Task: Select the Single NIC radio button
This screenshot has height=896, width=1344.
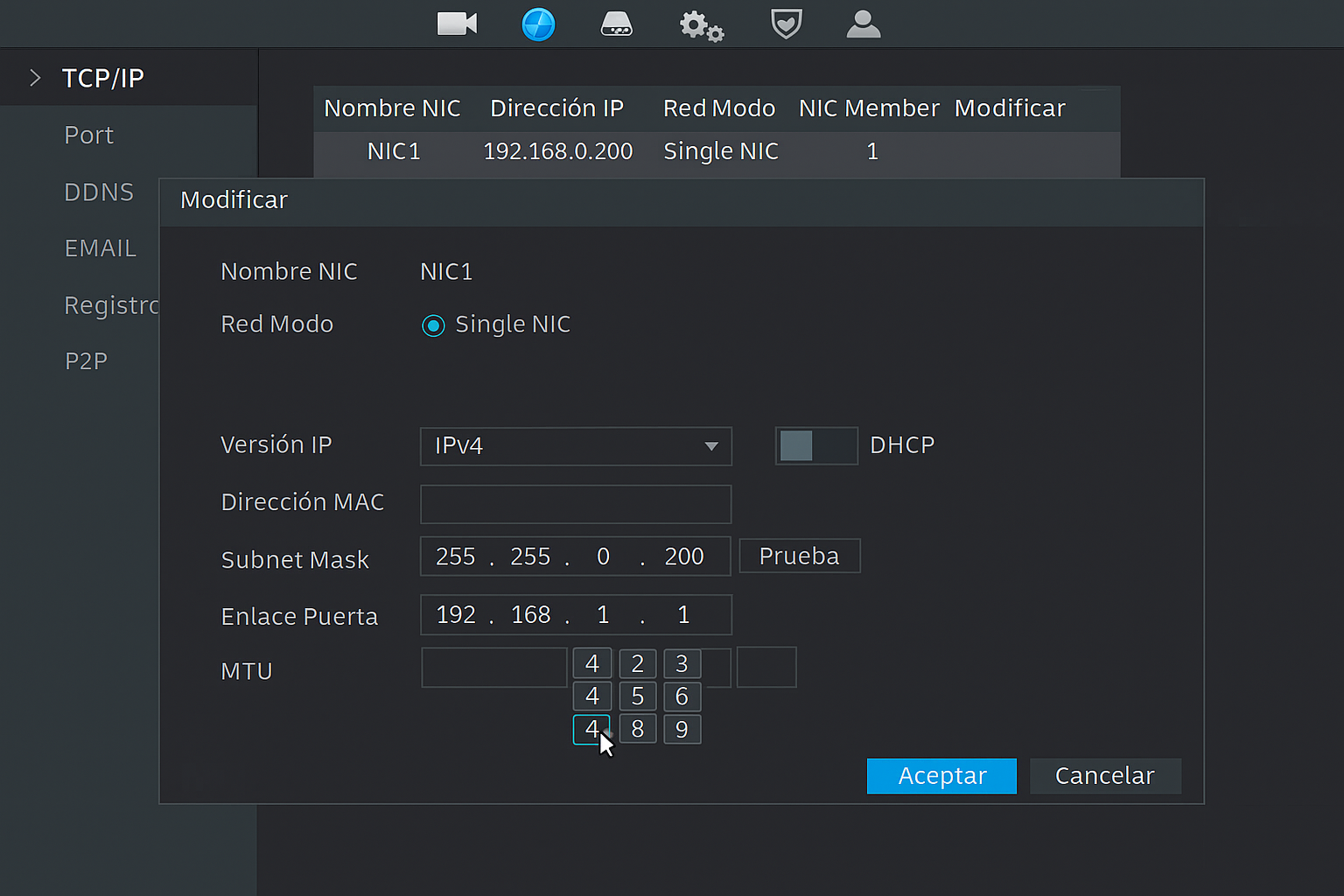Action: pos(433,325)
